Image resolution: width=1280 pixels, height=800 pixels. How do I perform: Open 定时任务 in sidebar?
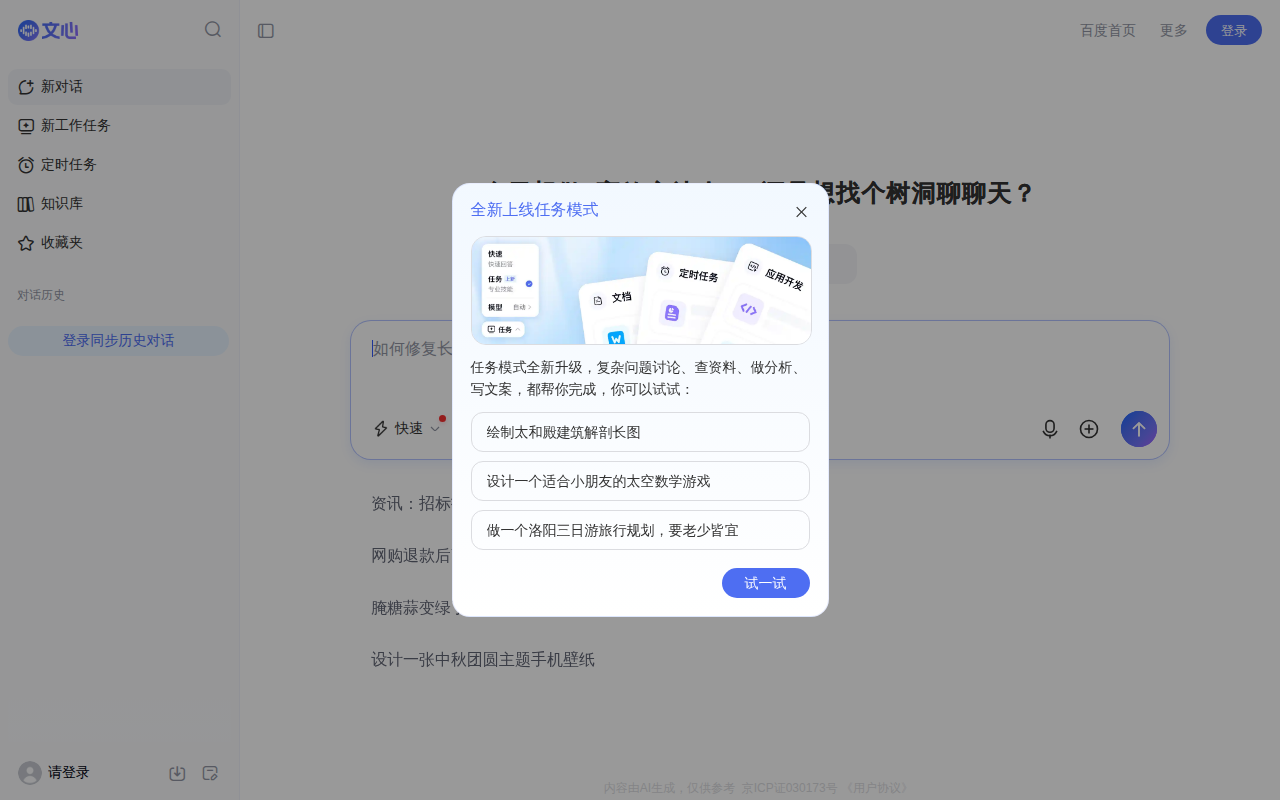point(119,165)
